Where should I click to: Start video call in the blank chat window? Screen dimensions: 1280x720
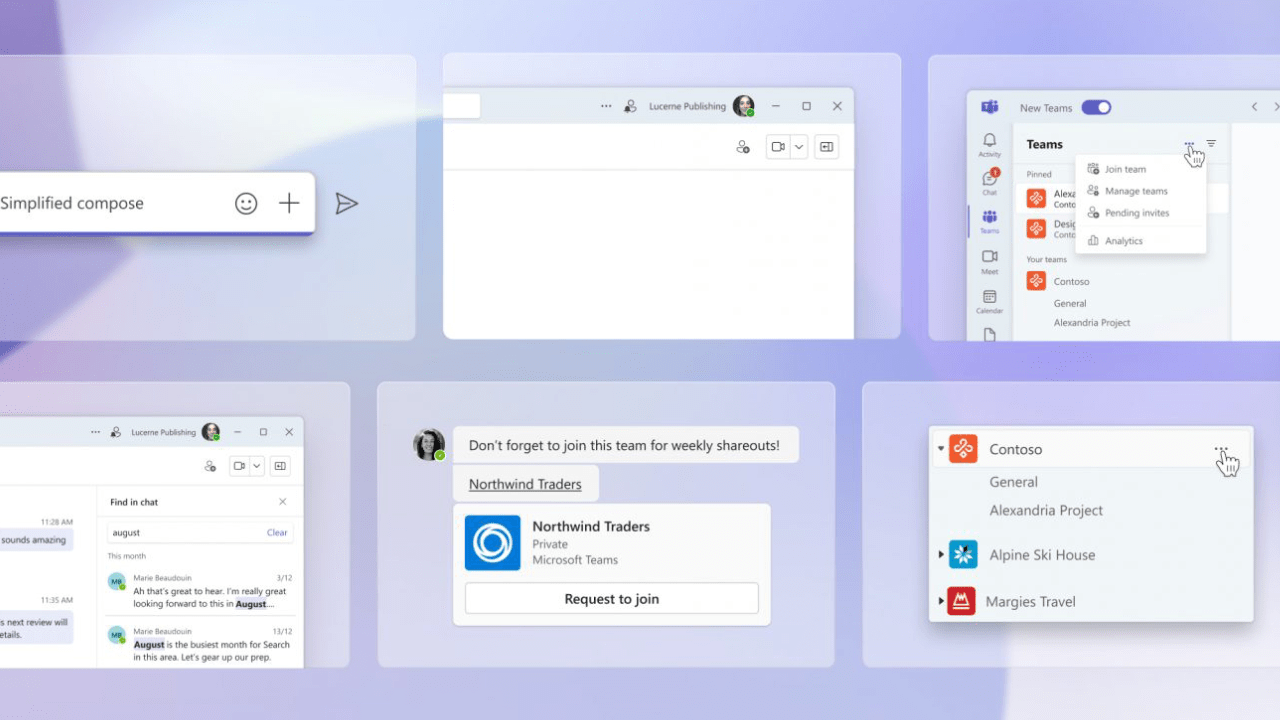pos(778,147)
